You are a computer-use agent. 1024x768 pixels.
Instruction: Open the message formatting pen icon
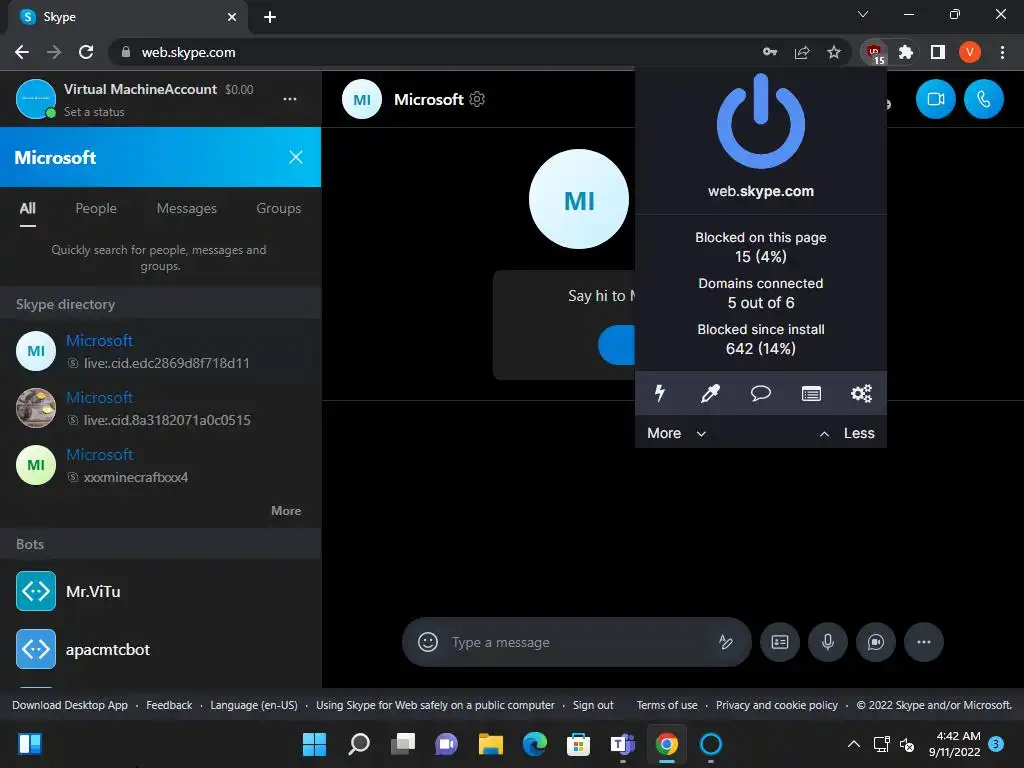click(x=725, y=642)
